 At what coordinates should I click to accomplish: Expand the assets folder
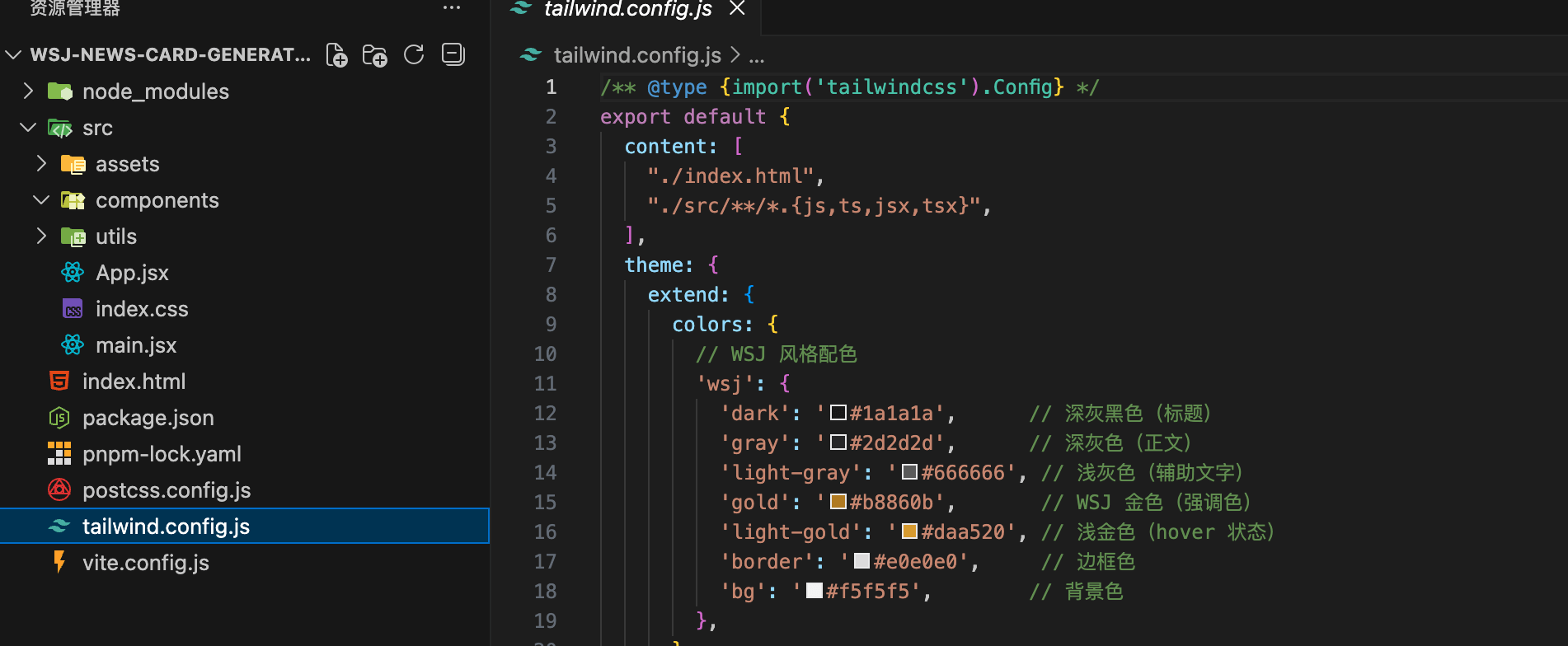pyautogui.click(x=41, y=164)
